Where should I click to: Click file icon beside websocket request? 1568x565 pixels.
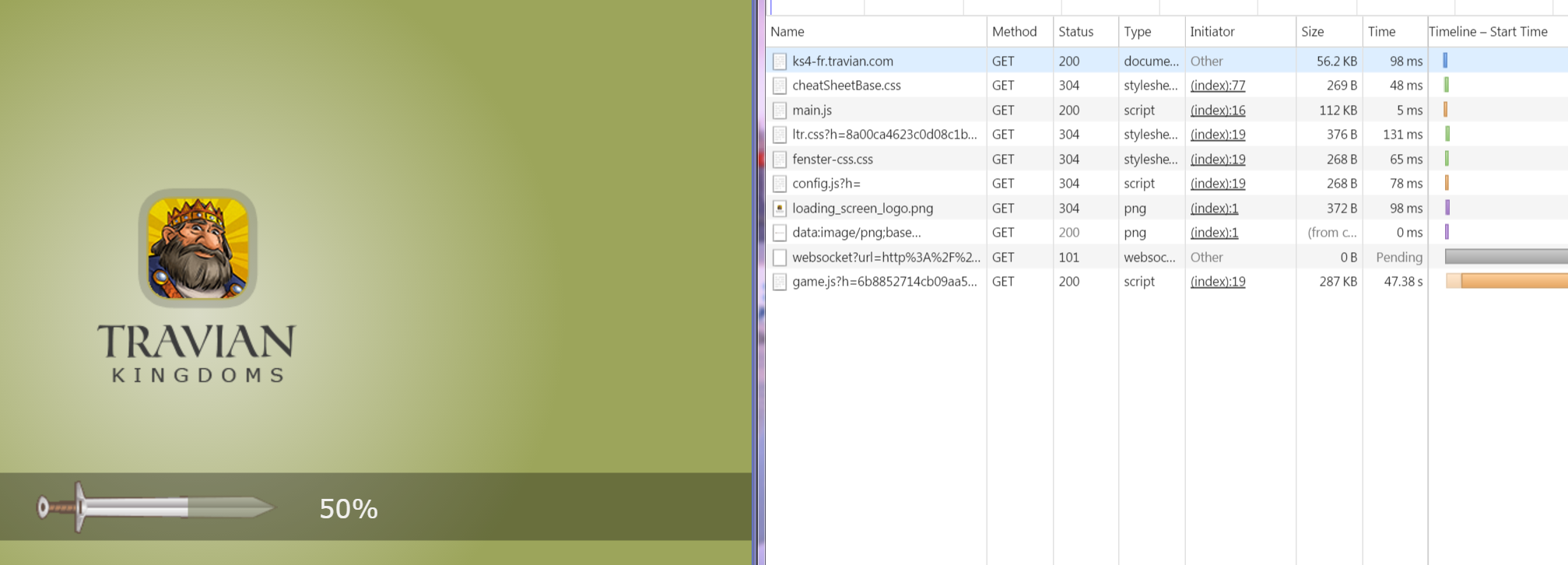[779, 257]
